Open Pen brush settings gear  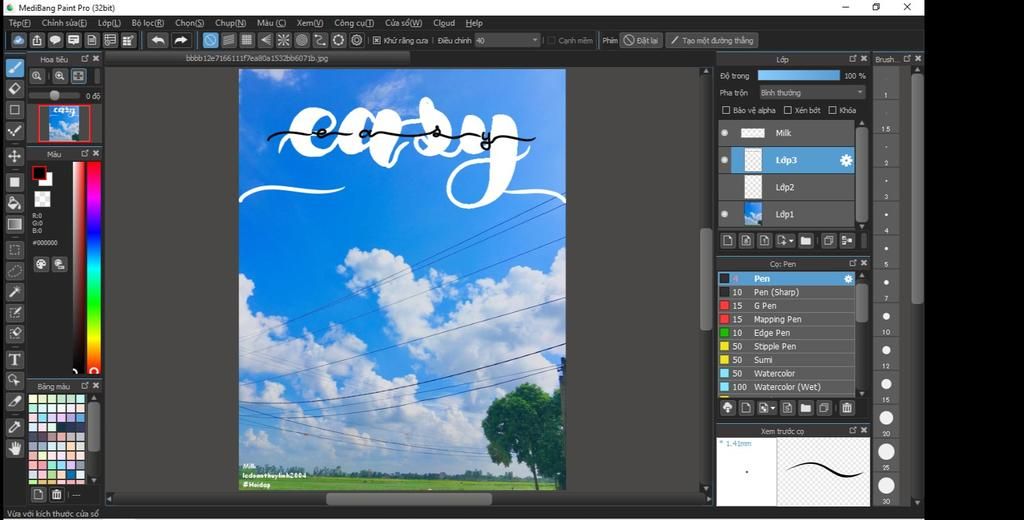coord(848,279)
